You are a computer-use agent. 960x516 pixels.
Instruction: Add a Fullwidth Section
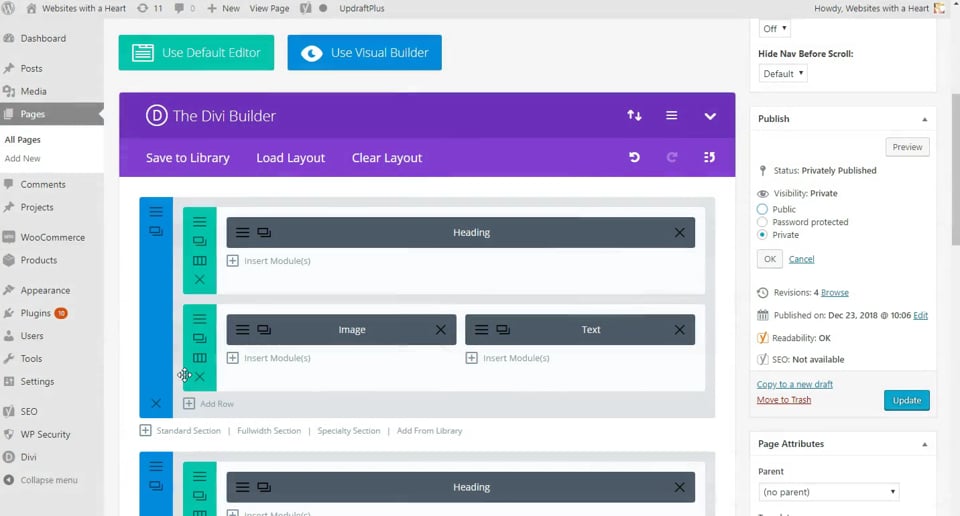click(269, 431)
